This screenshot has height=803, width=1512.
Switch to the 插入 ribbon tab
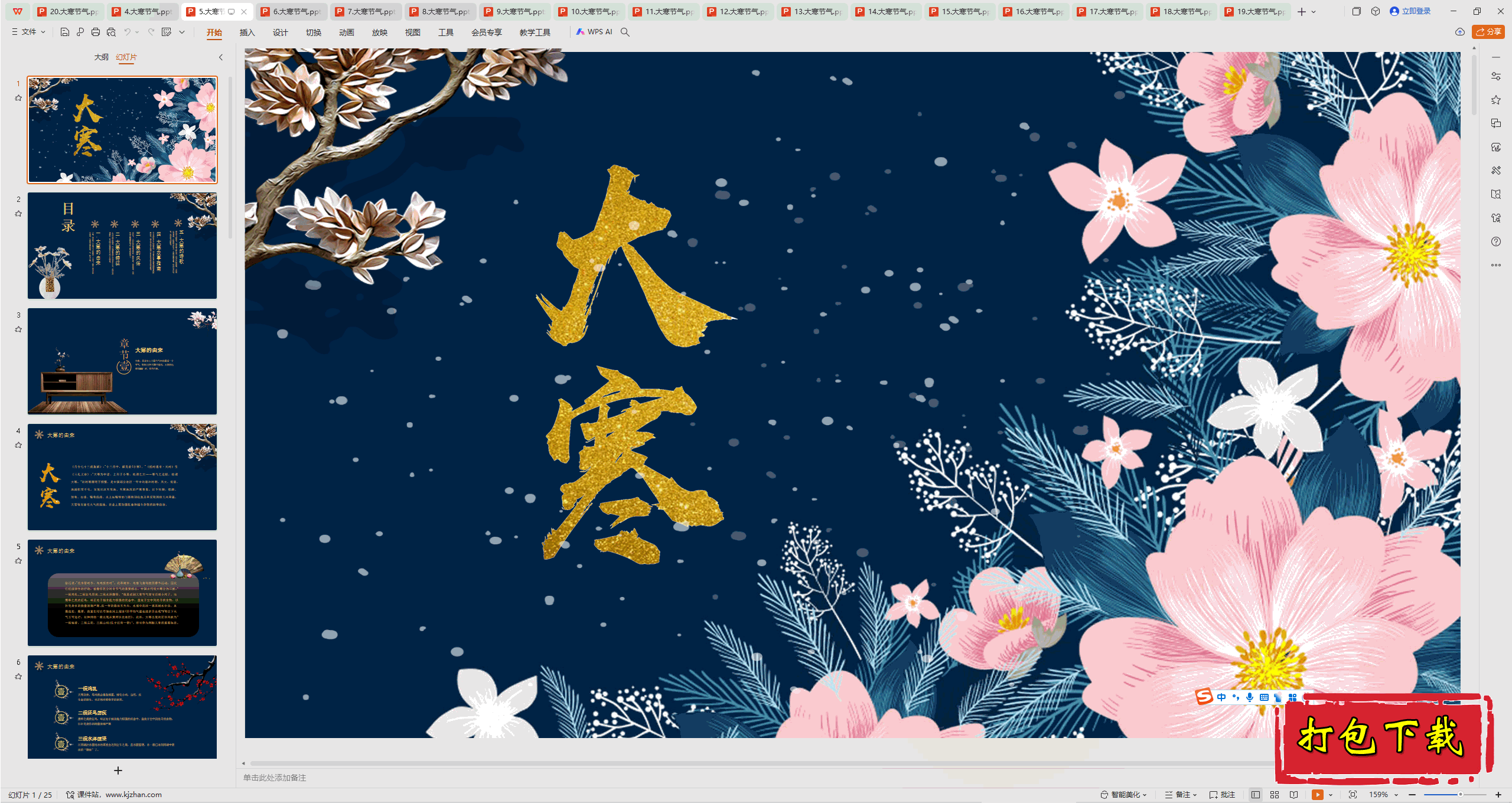pos(247,32)
